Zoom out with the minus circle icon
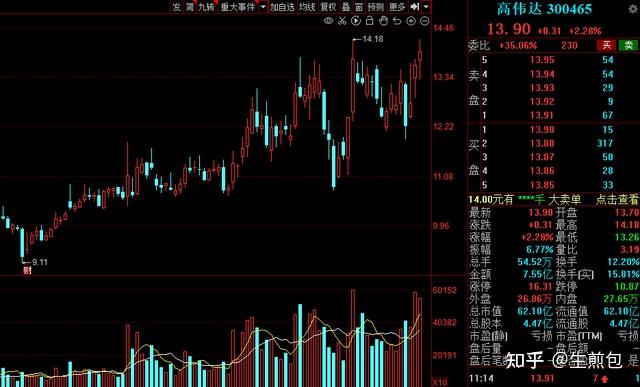 pos(424,20)
